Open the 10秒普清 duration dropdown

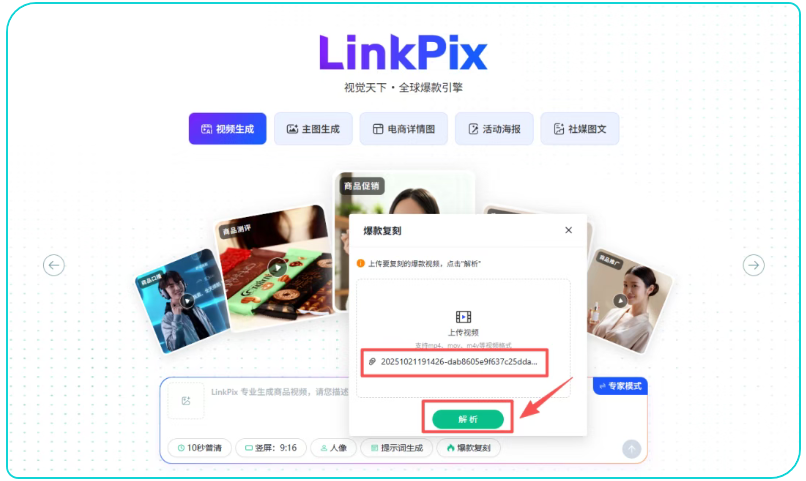tap(200, 448)
